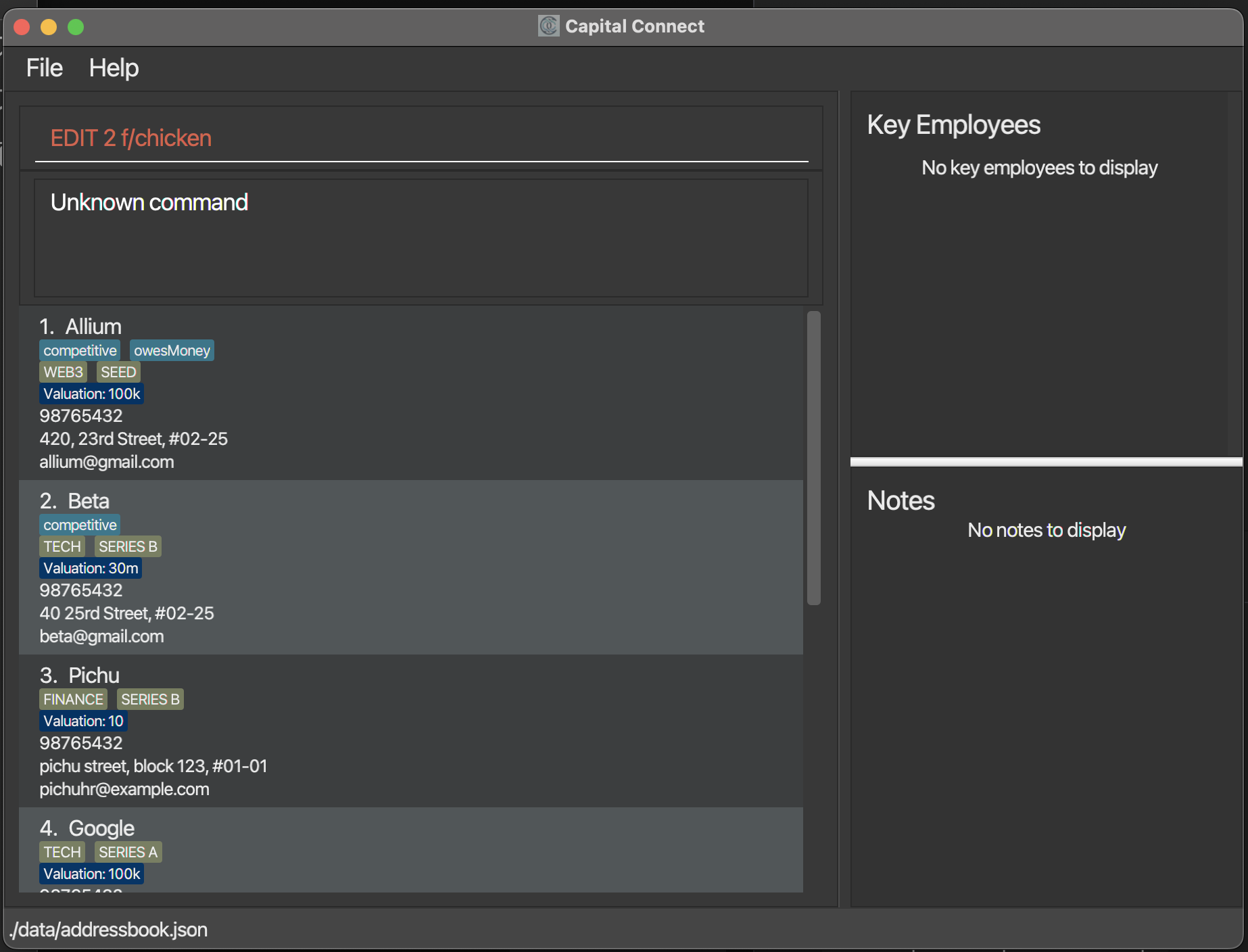Screen dimensions: 1248x952
Task: Click the split divider between Key Employees and Notes
Action: pyautogui.click(x=1046, y=462)
